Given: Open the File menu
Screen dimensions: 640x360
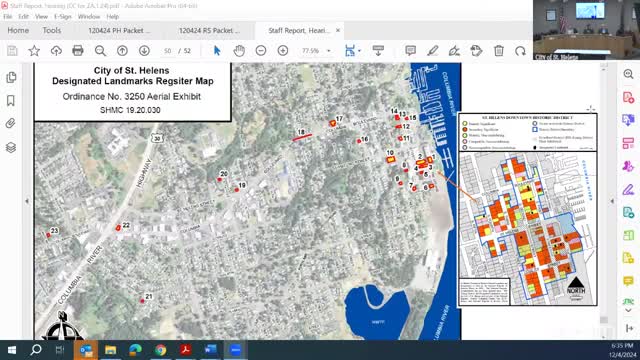Looking at the screenshot, I should coord(7,17).
